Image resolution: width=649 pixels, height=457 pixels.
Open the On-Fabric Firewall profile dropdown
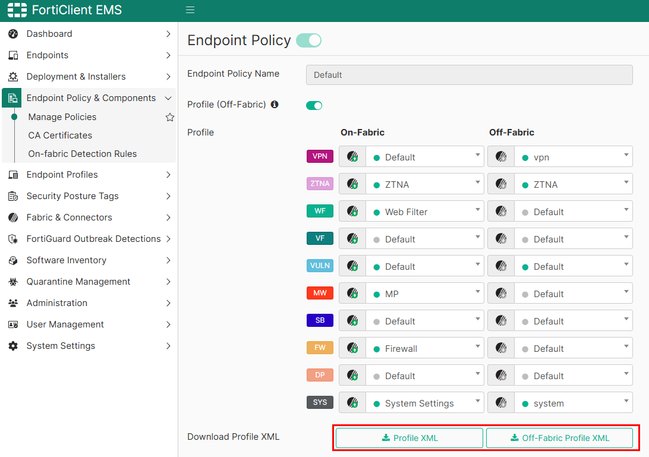point(424,349)
